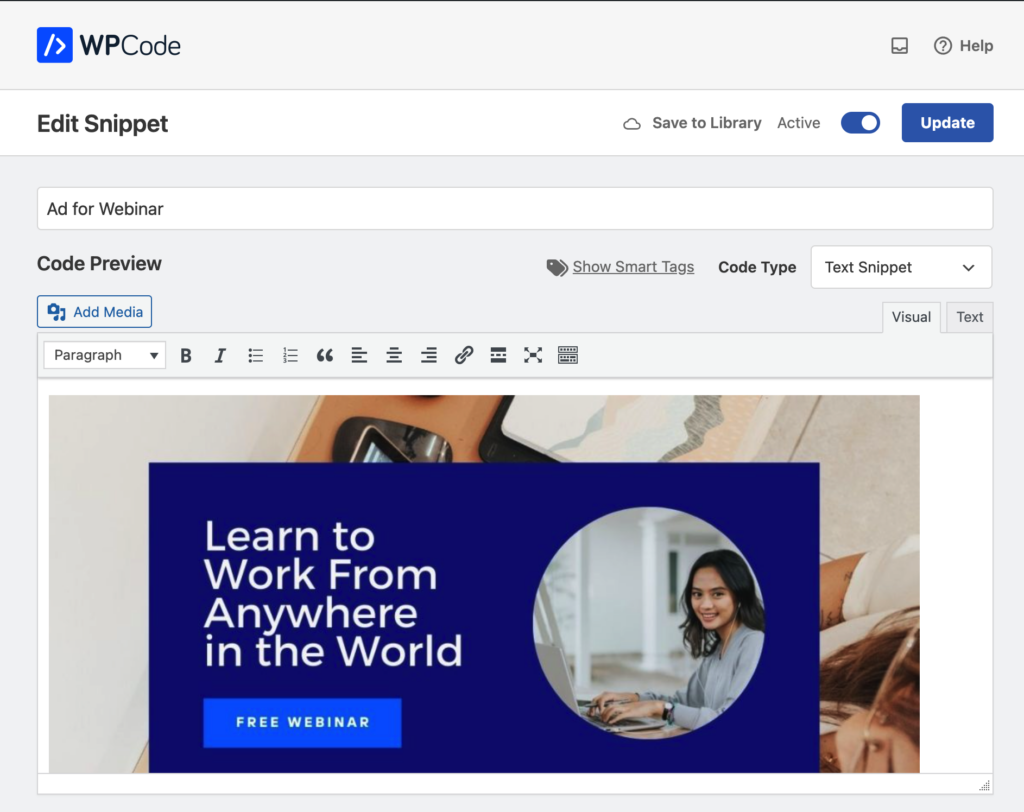Click the smart tags tag icon
The height and width of the screenshot is (812, 1024).
point(556,267)
